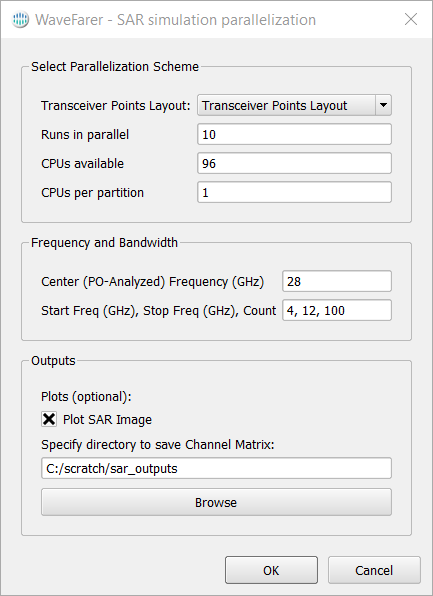The image size is (433, 596).
Task: Click the 'CPUs available' label
Action: click(82, 163)
